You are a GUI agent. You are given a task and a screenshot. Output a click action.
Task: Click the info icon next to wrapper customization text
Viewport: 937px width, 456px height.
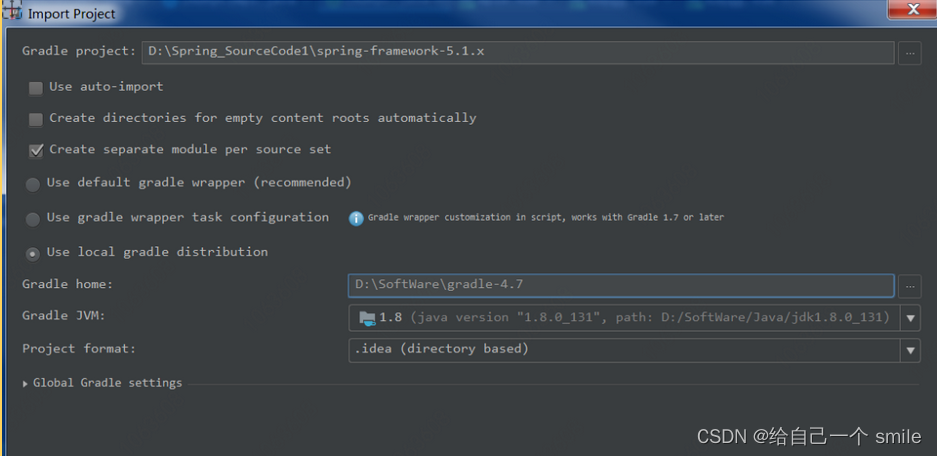(x=356, y=219)
